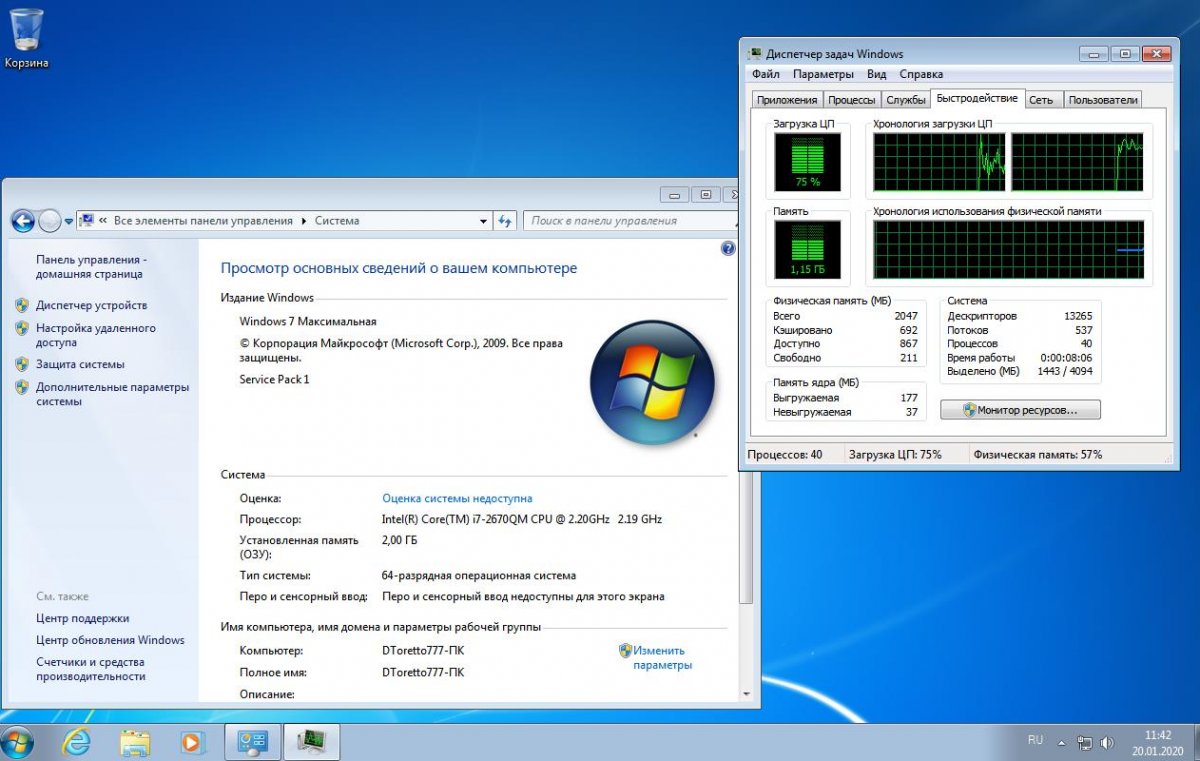Image resolution: width=1200 pixels, height=761 pixels.
Task: Open 'Центр обновления Windows' link
Action: click(x=110, y=640)
